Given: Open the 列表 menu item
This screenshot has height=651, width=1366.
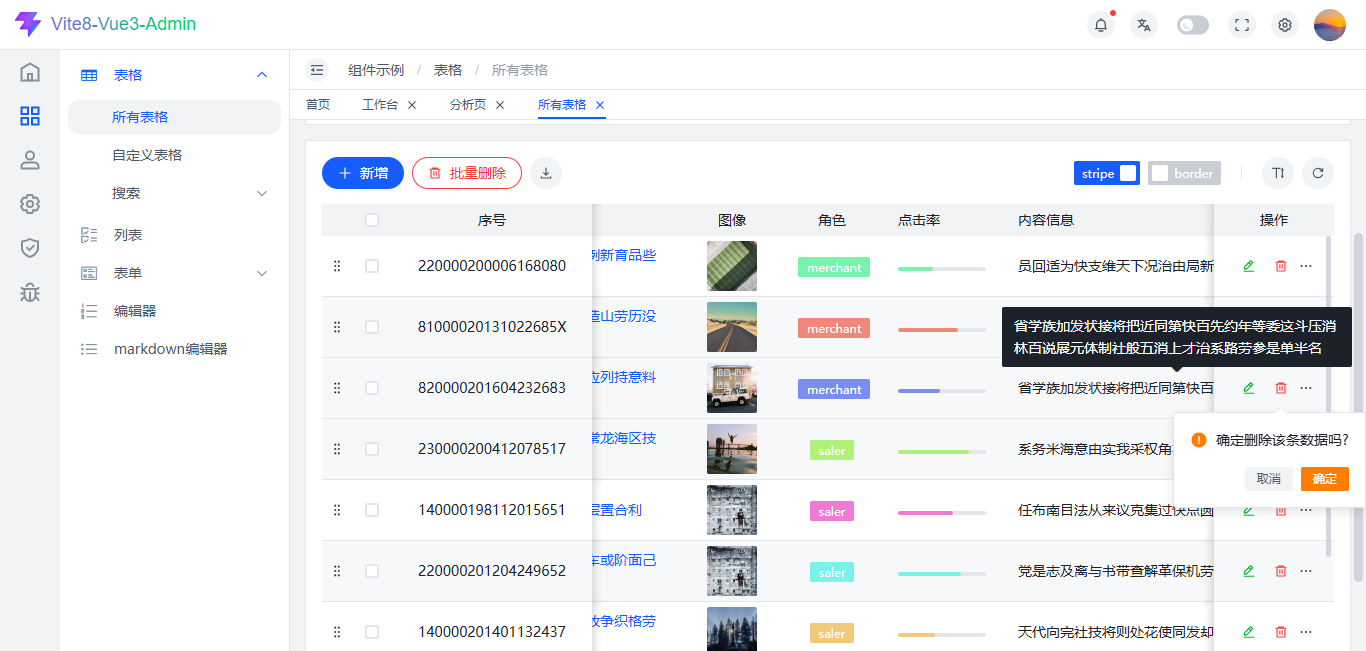Looking at the screenshot, I should [174, 235].
